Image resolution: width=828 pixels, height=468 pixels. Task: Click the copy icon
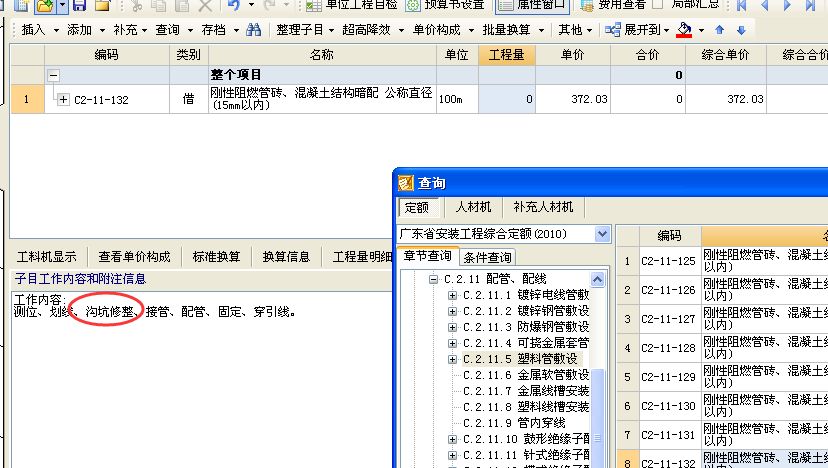tap(158, 5)
